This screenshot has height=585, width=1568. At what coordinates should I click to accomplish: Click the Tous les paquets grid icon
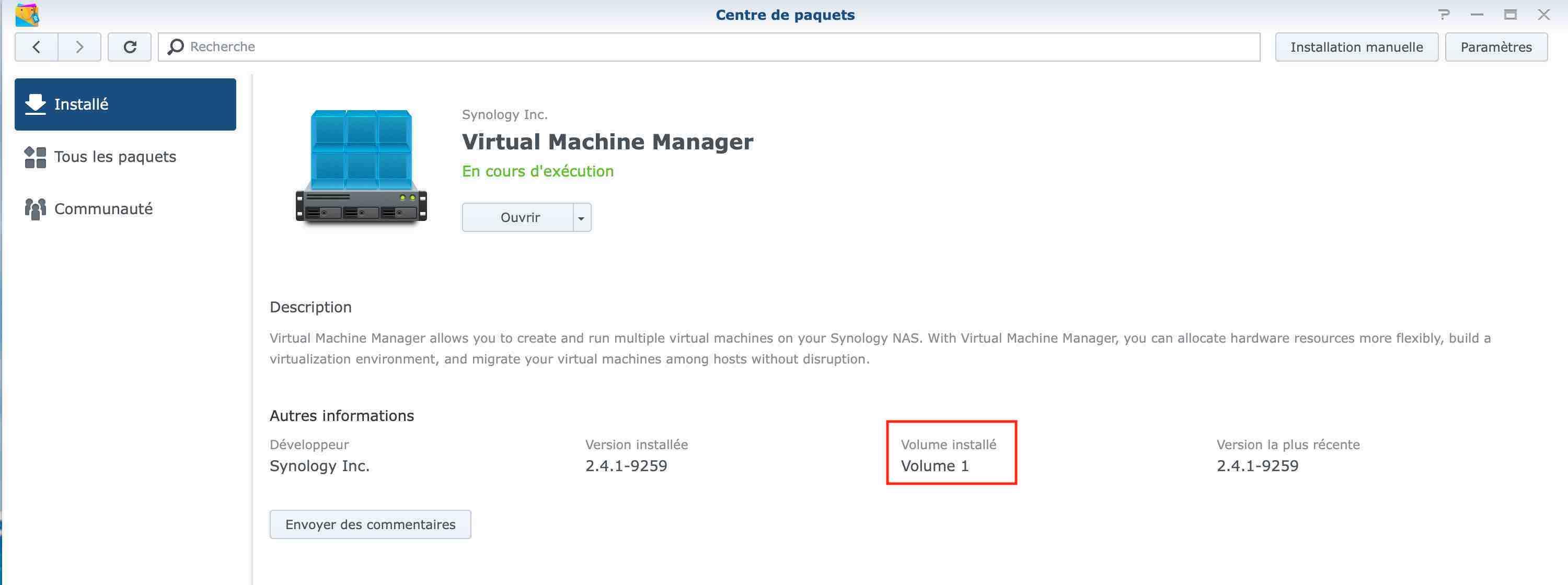click(36, 157)
